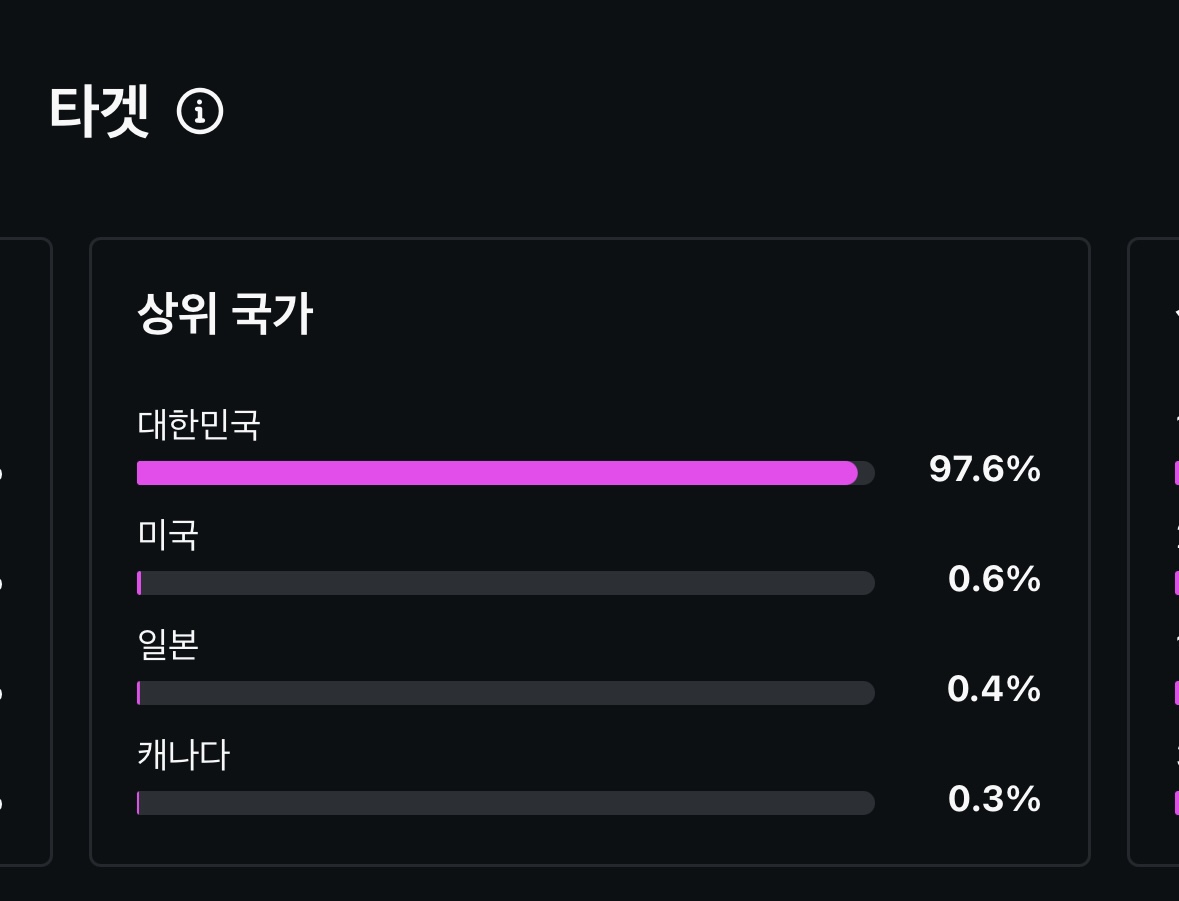
Task: Click the 대한민국 country label
Action: point(199,425)
